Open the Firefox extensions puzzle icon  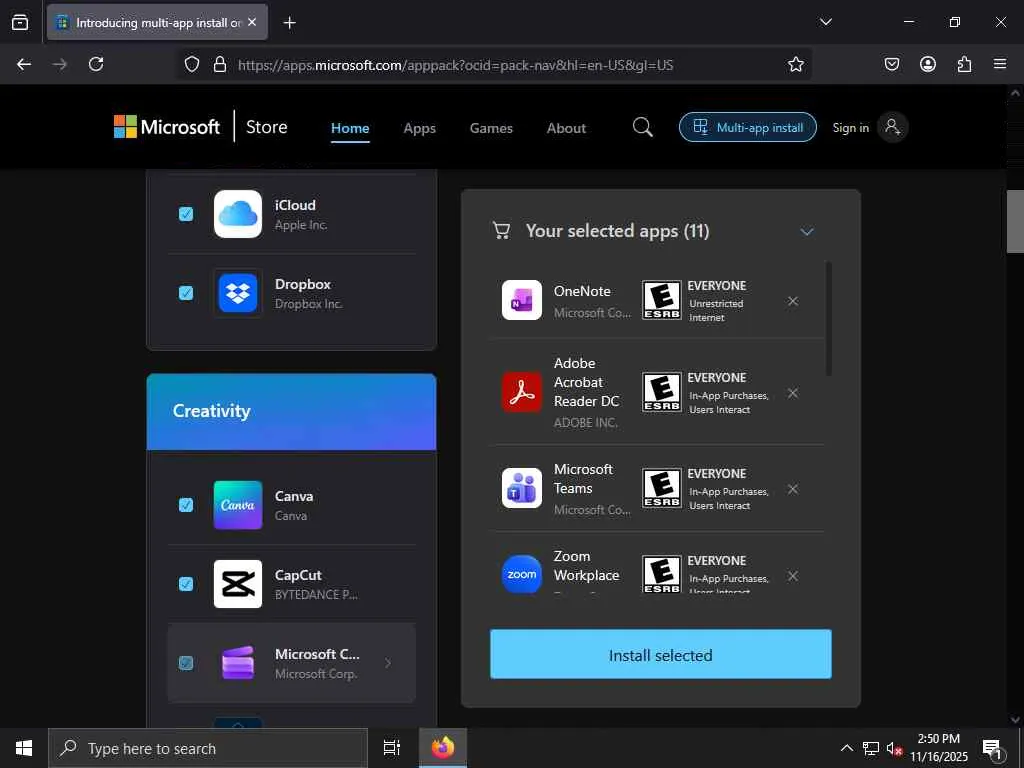point(964,64)
